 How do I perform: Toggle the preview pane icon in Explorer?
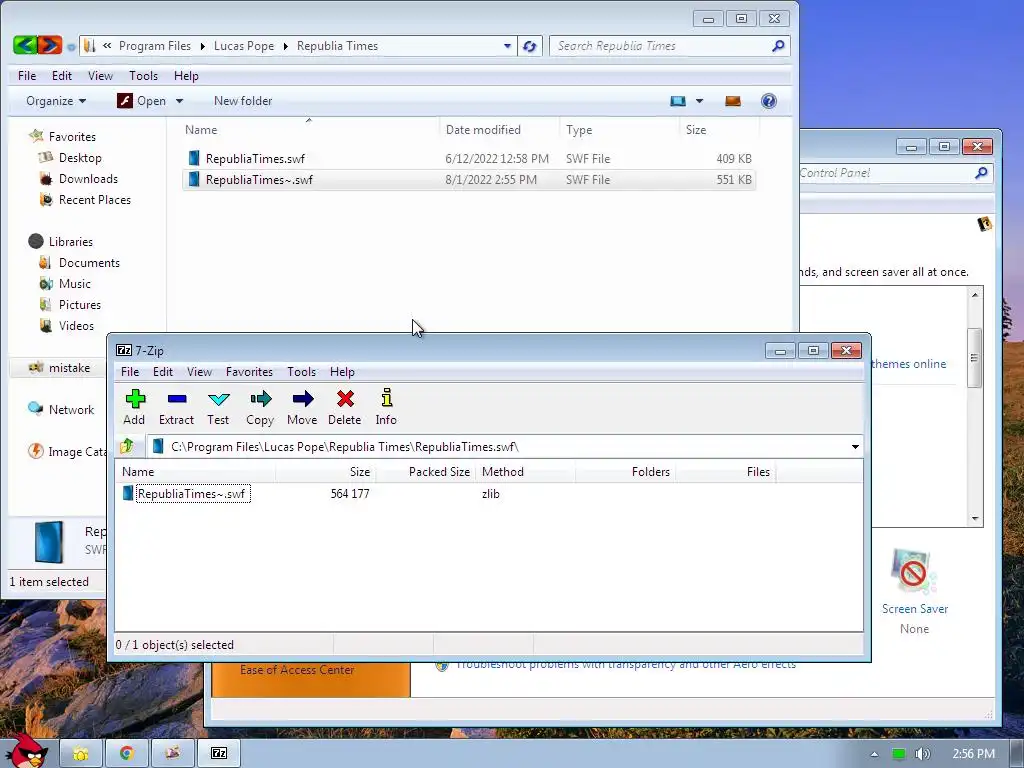tap(733, 101)
